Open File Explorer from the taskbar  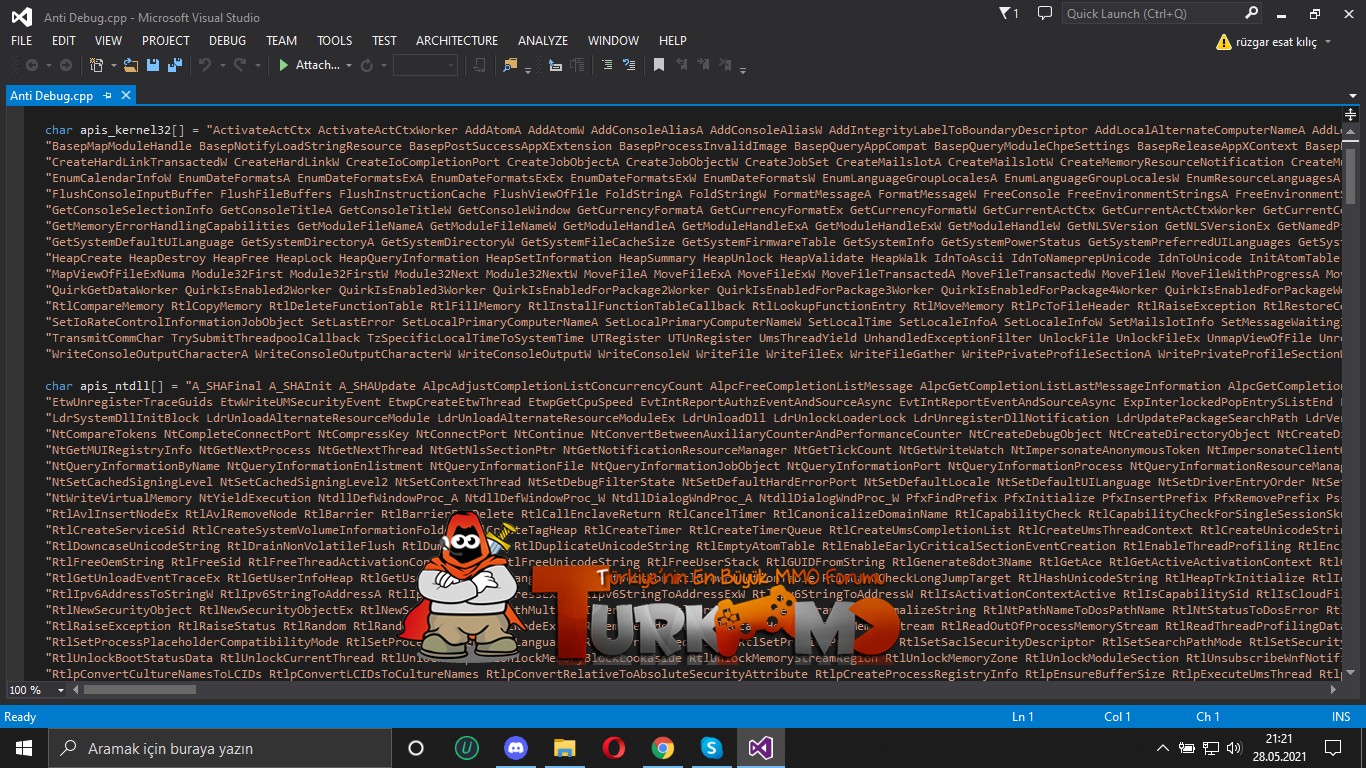coord(565,748)
